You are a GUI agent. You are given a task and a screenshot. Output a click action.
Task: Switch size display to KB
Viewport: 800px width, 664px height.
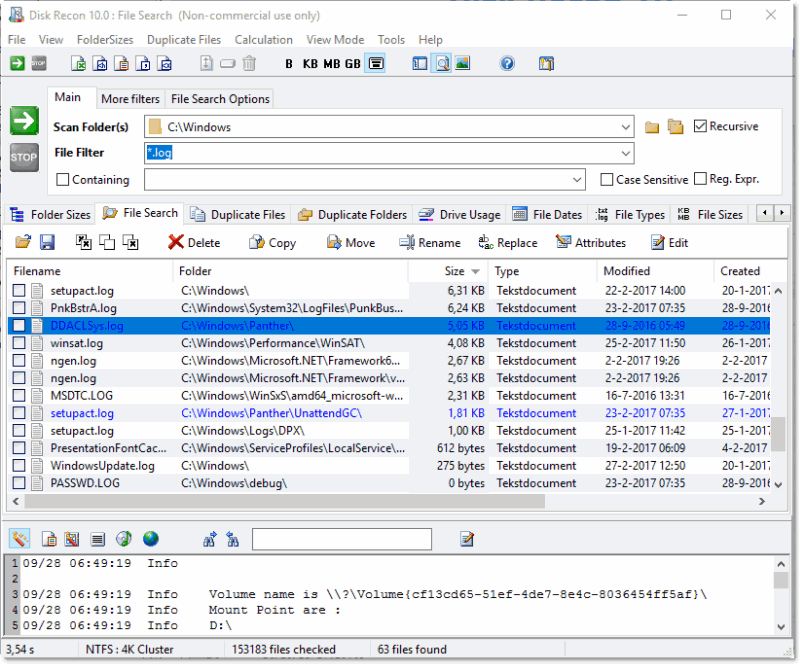310,64
